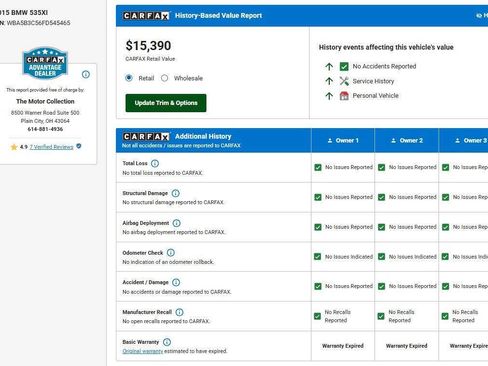This screenshot has height=366, width=488.
Task: Click the verified shield icon beside reviews
Action: click(79, 146)
